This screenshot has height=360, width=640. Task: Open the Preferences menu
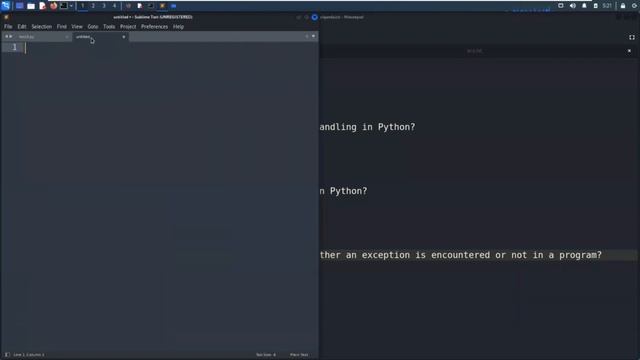pos(154,27)
